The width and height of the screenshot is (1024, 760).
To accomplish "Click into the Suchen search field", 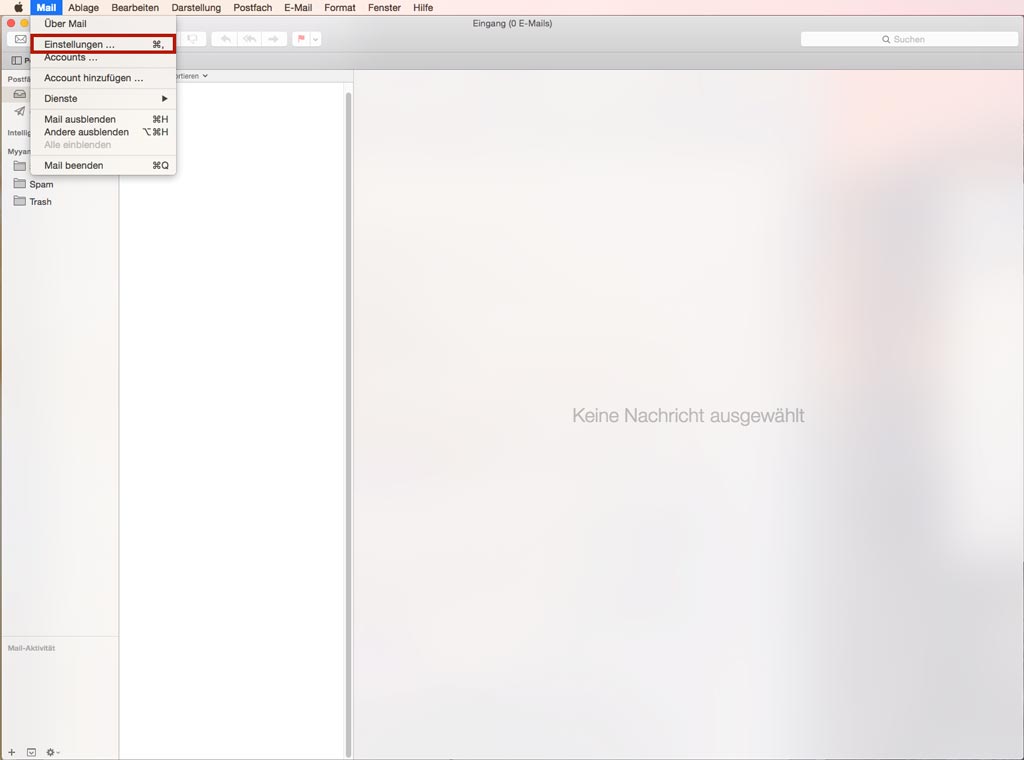I will click(x=909, y=39).
